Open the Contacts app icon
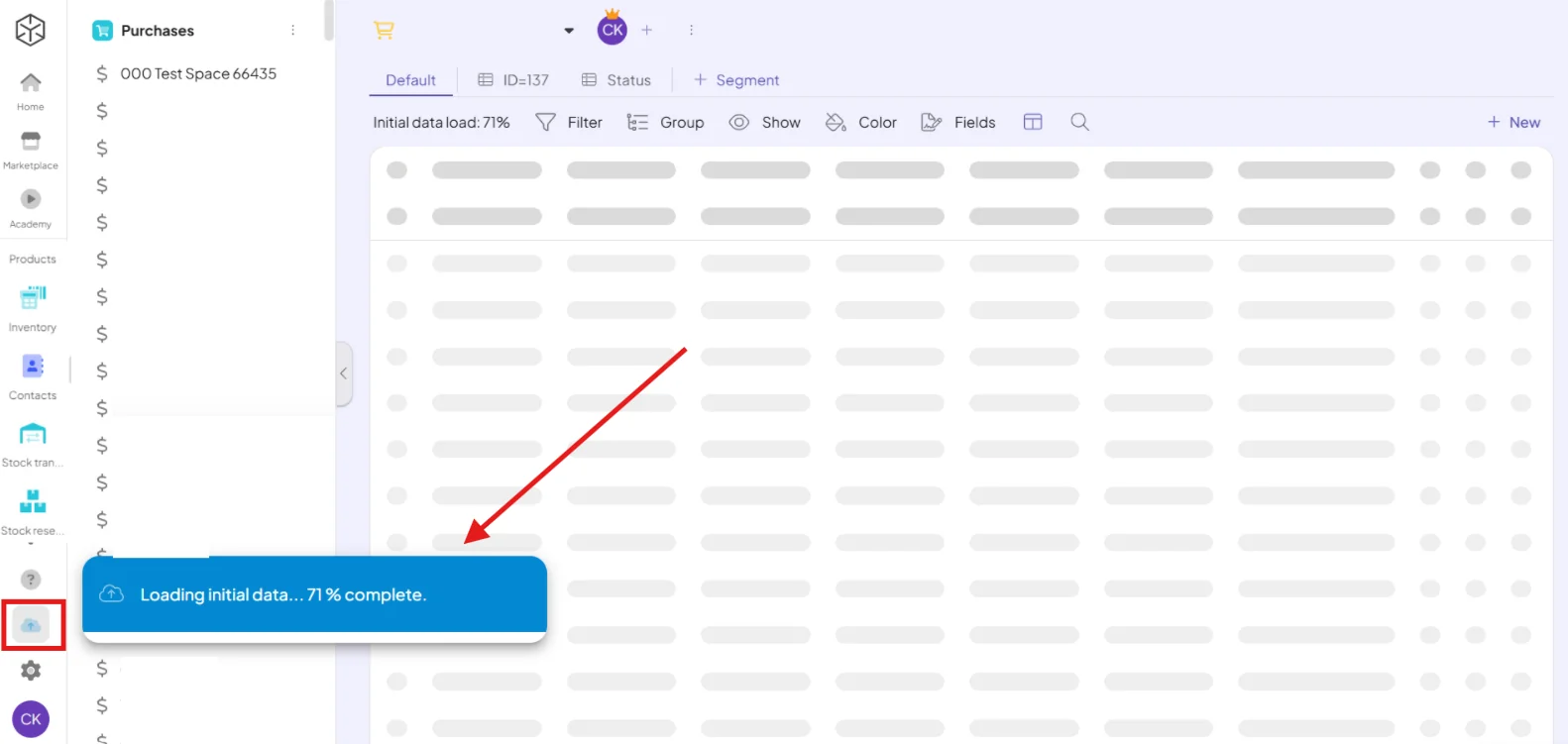The width and height of the screenshot is (1568, 744). (x=33, y=366)
